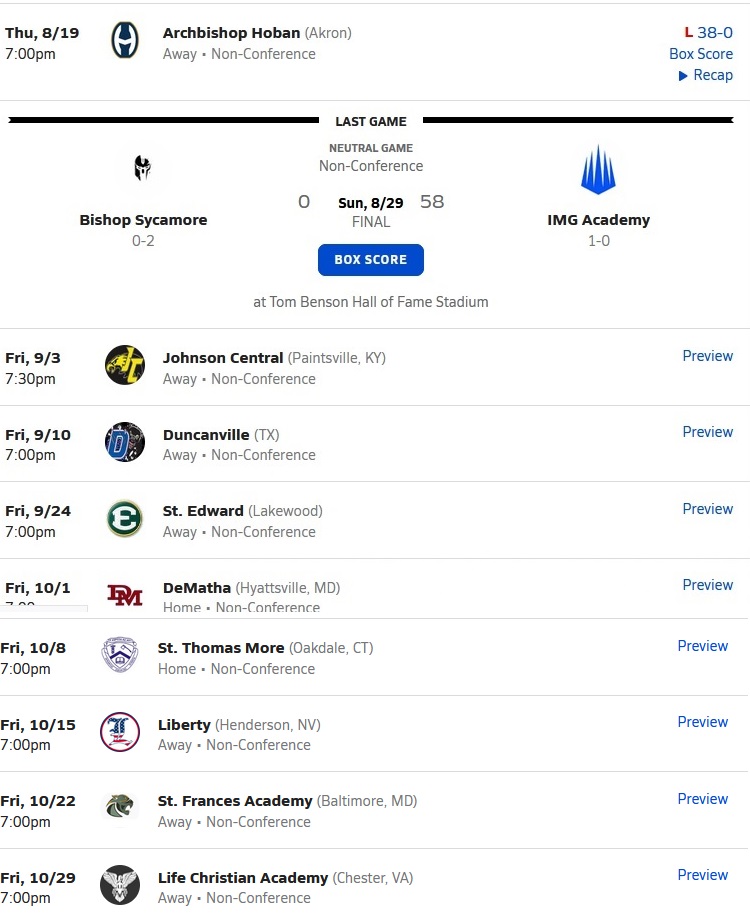The width and height of the screenshot is (750, 913).
Task: Click the Life Christian Academy logo
Action: pyautogui.click(x=120, y=885)
